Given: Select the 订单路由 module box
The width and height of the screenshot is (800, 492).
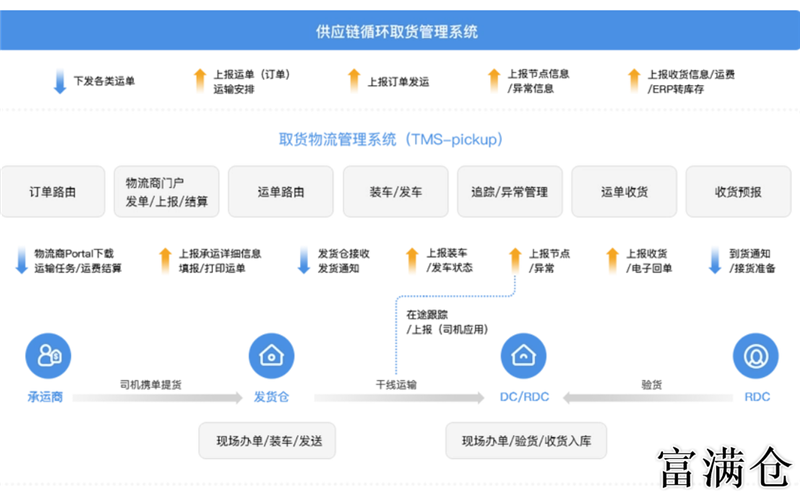Looking at the screenshot, I should pos(53,191).
